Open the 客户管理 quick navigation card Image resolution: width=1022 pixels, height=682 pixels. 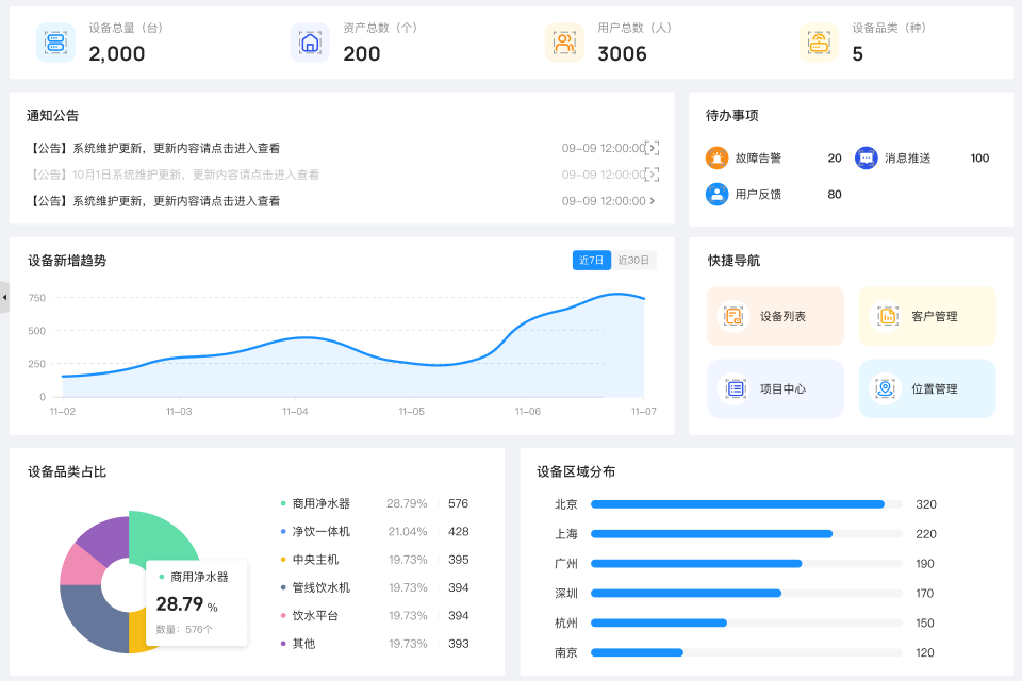tap(927, 316)
